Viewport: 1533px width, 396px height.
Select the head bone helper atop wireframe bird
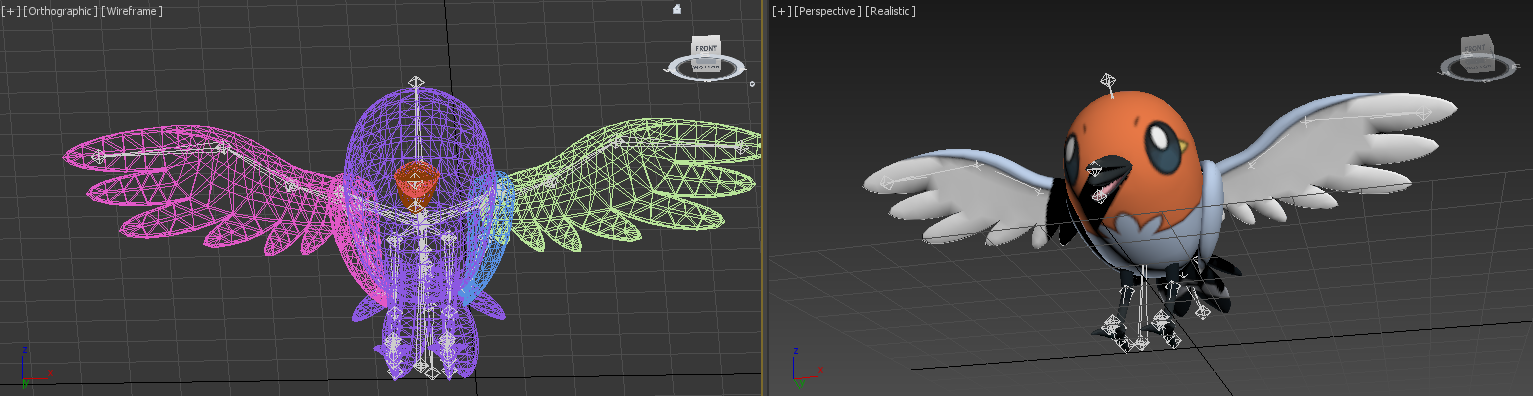coord(416,83)
